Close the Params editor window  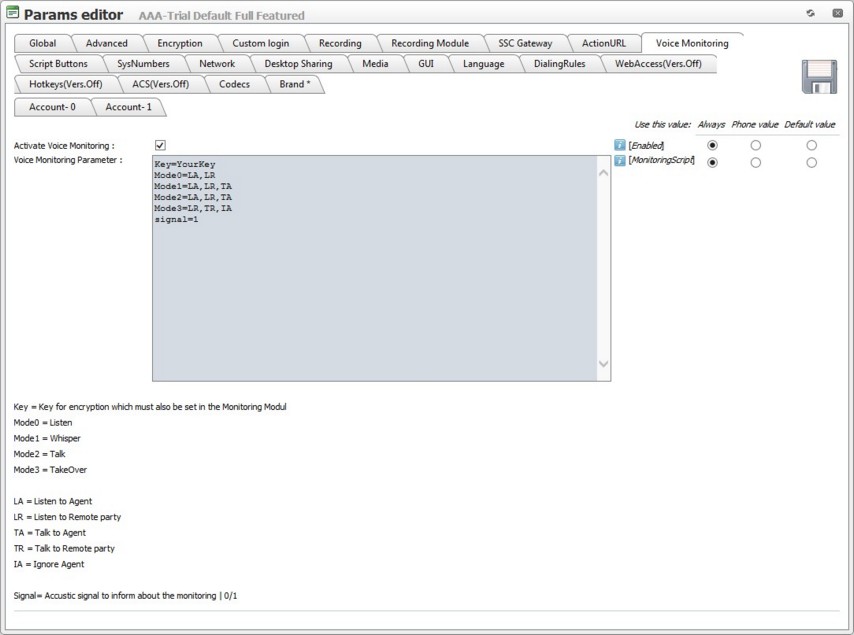tap(837, 14)
